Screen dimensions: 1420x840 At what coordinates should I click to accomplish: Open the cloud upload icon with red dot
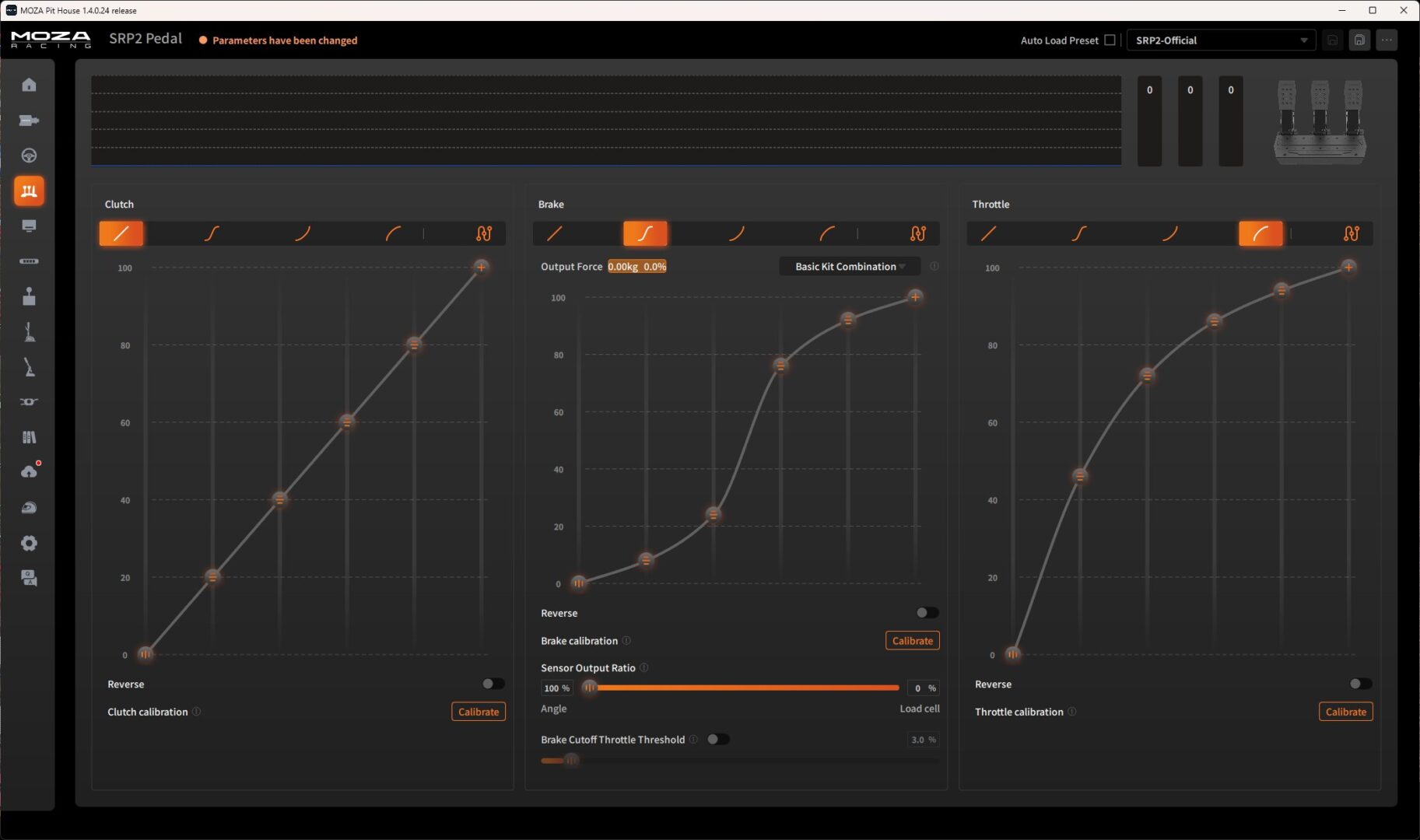tap(29, 472)
